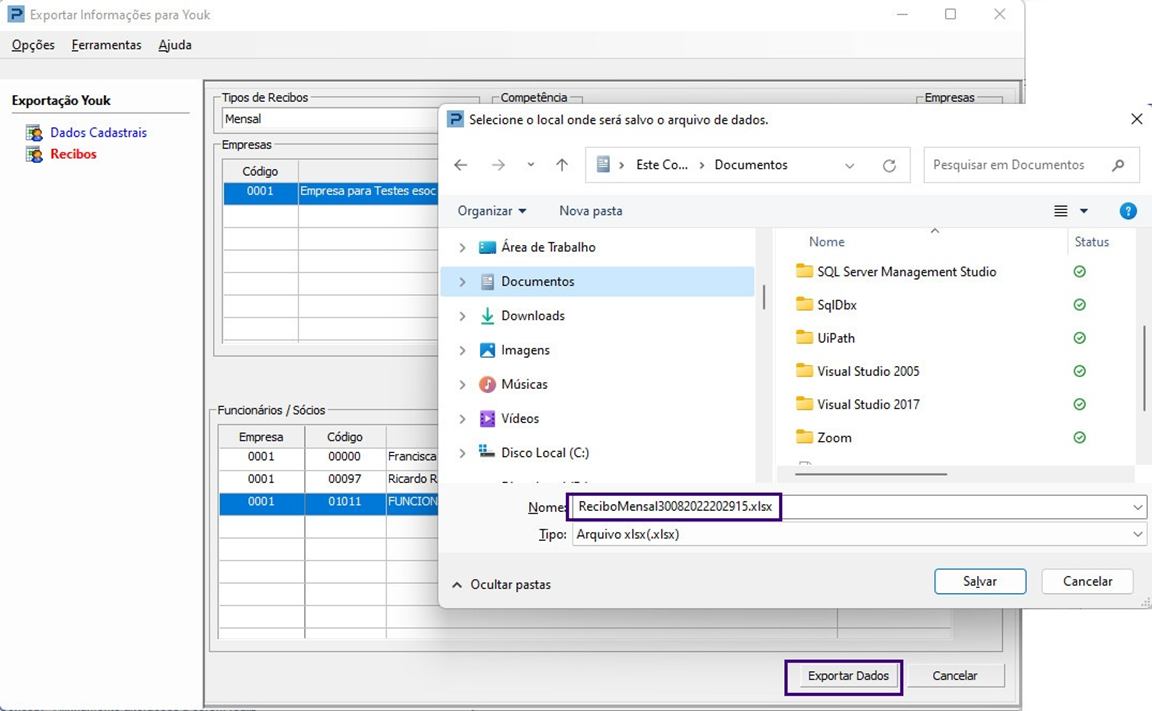Expand the Downloads tree node

[462, 316]
